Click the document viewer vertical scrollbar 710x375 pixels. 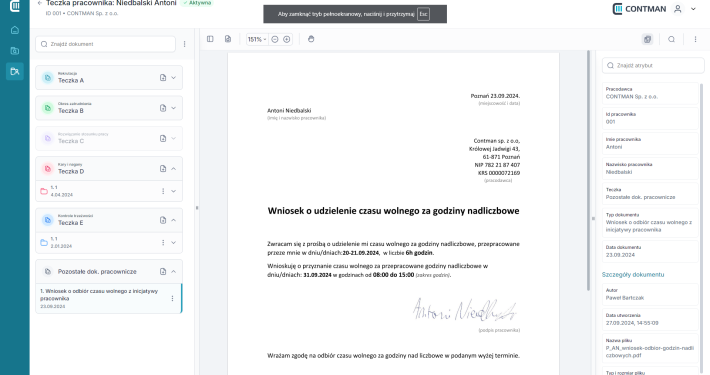pos(589,171)
